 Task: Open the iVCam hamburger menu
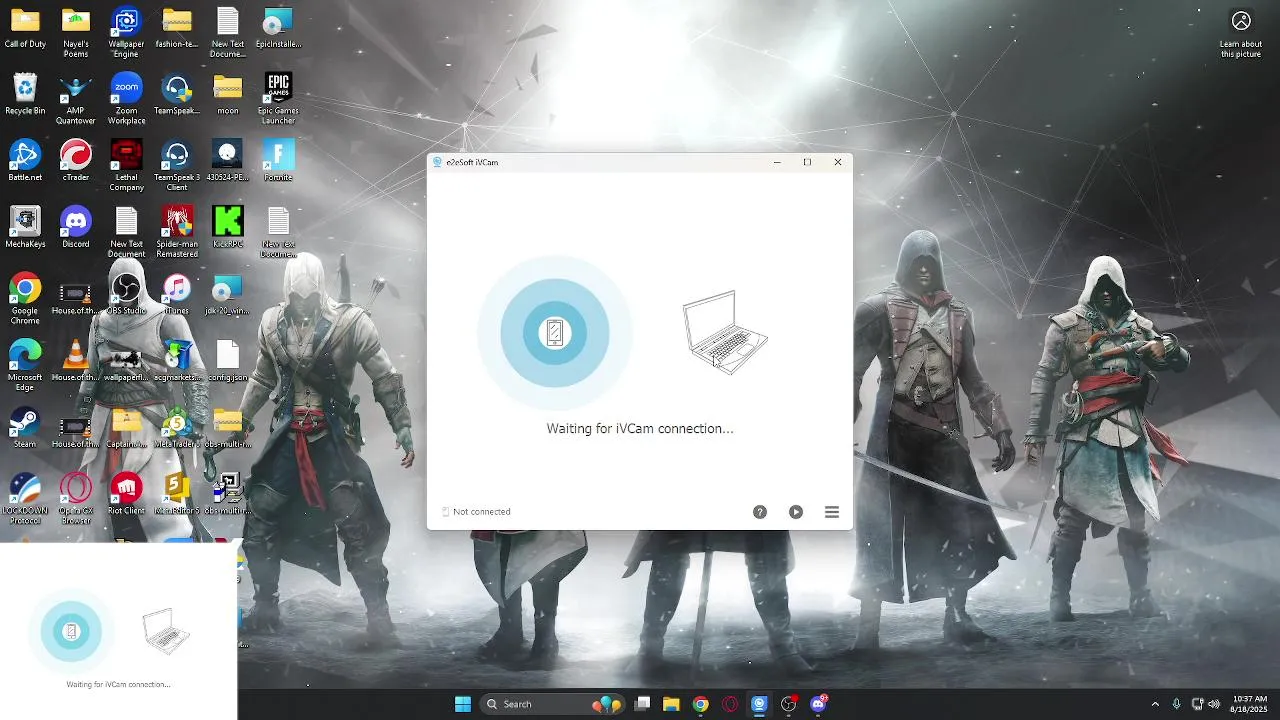[832, 512]
